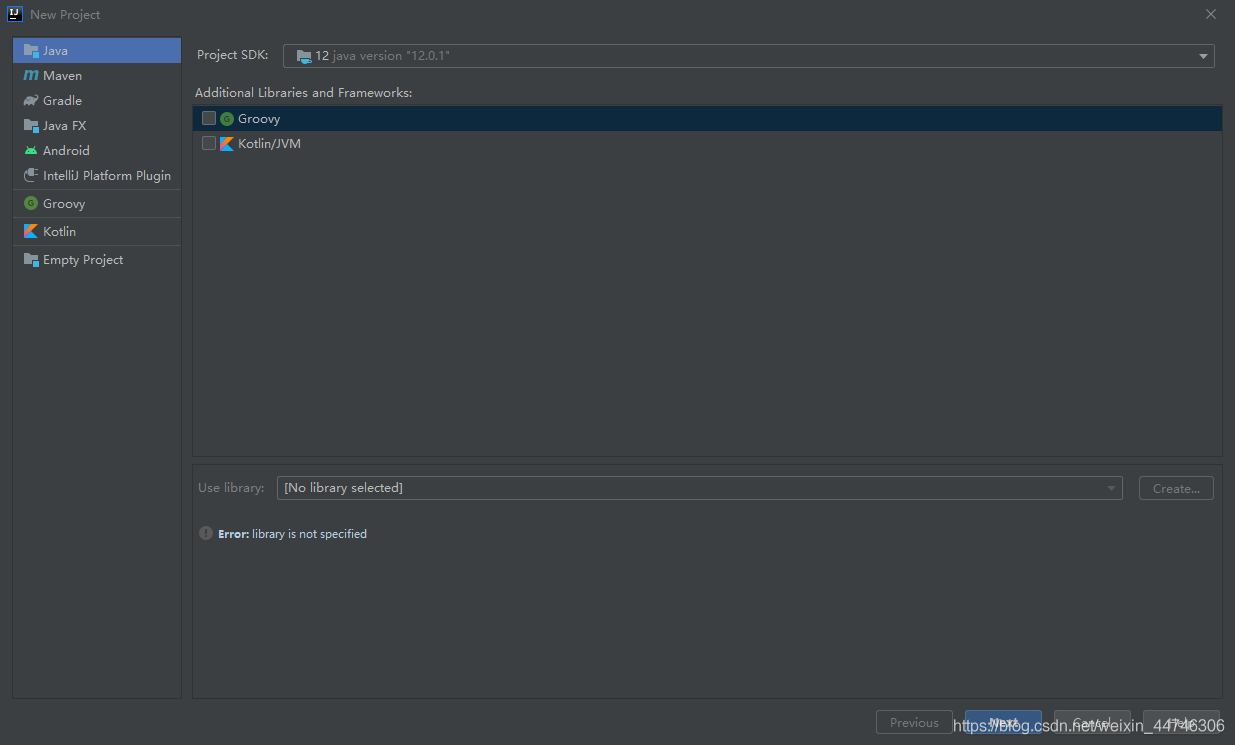
Task: Click the 'Additional Libraries and Frameworks' label
Action: click(x=304, y=92)
